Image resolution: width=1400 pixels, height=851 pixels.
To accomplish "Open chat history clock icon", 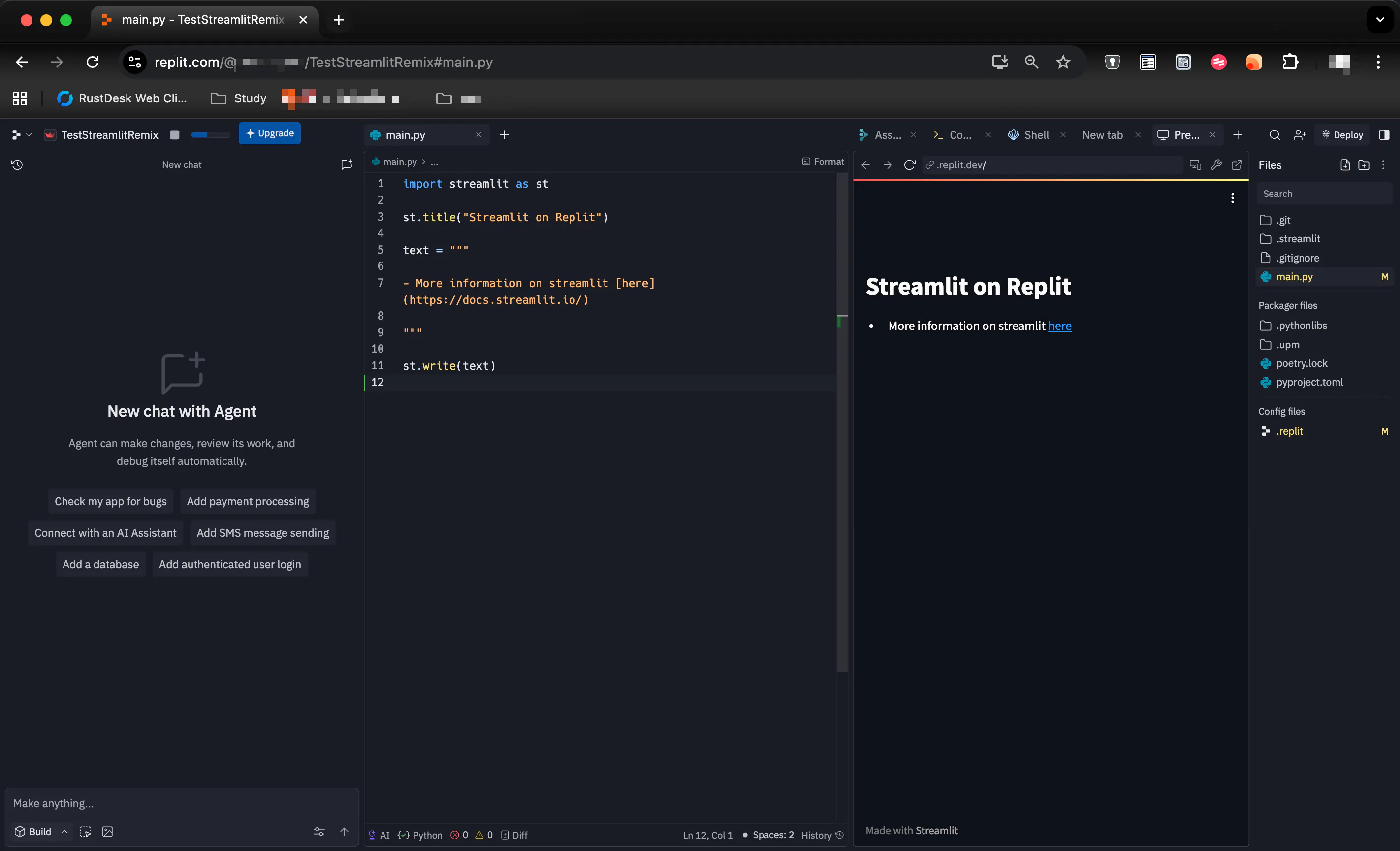I will coord(17,165).
